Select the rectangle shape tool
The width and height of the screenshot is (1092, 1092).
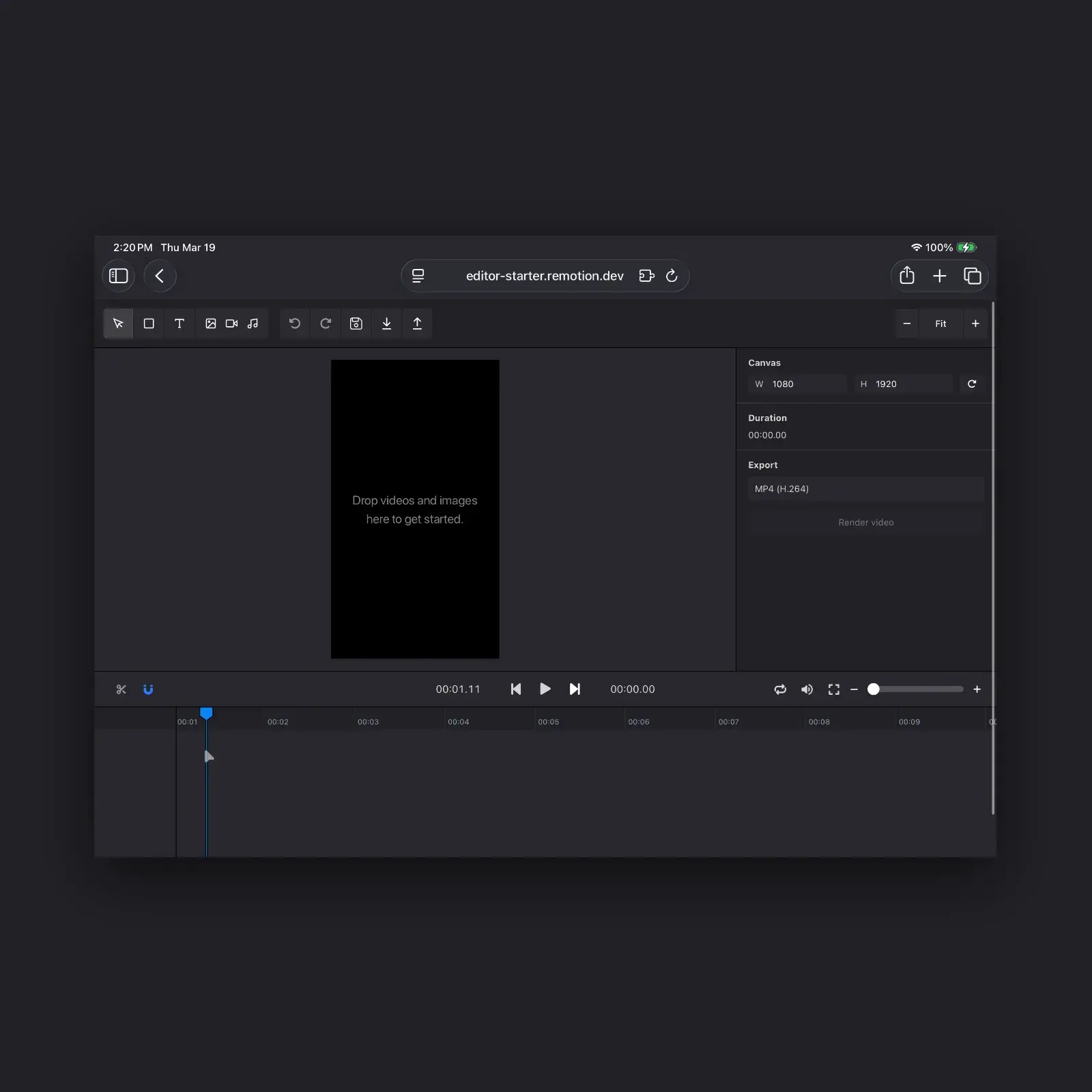pyautogui.click(x=149, y=324)
